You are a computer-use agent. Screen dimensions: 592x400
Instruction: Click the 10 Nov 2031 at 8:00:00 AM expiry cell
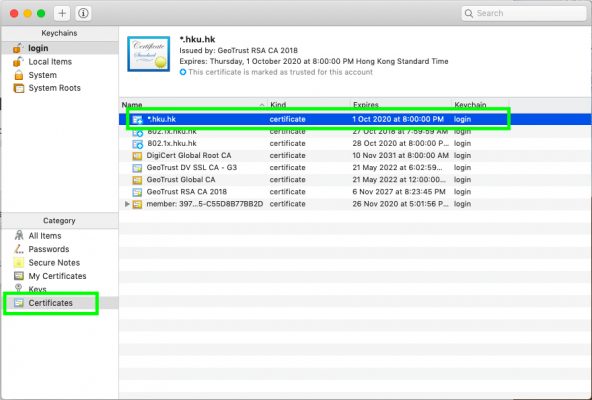coord(401,155)
